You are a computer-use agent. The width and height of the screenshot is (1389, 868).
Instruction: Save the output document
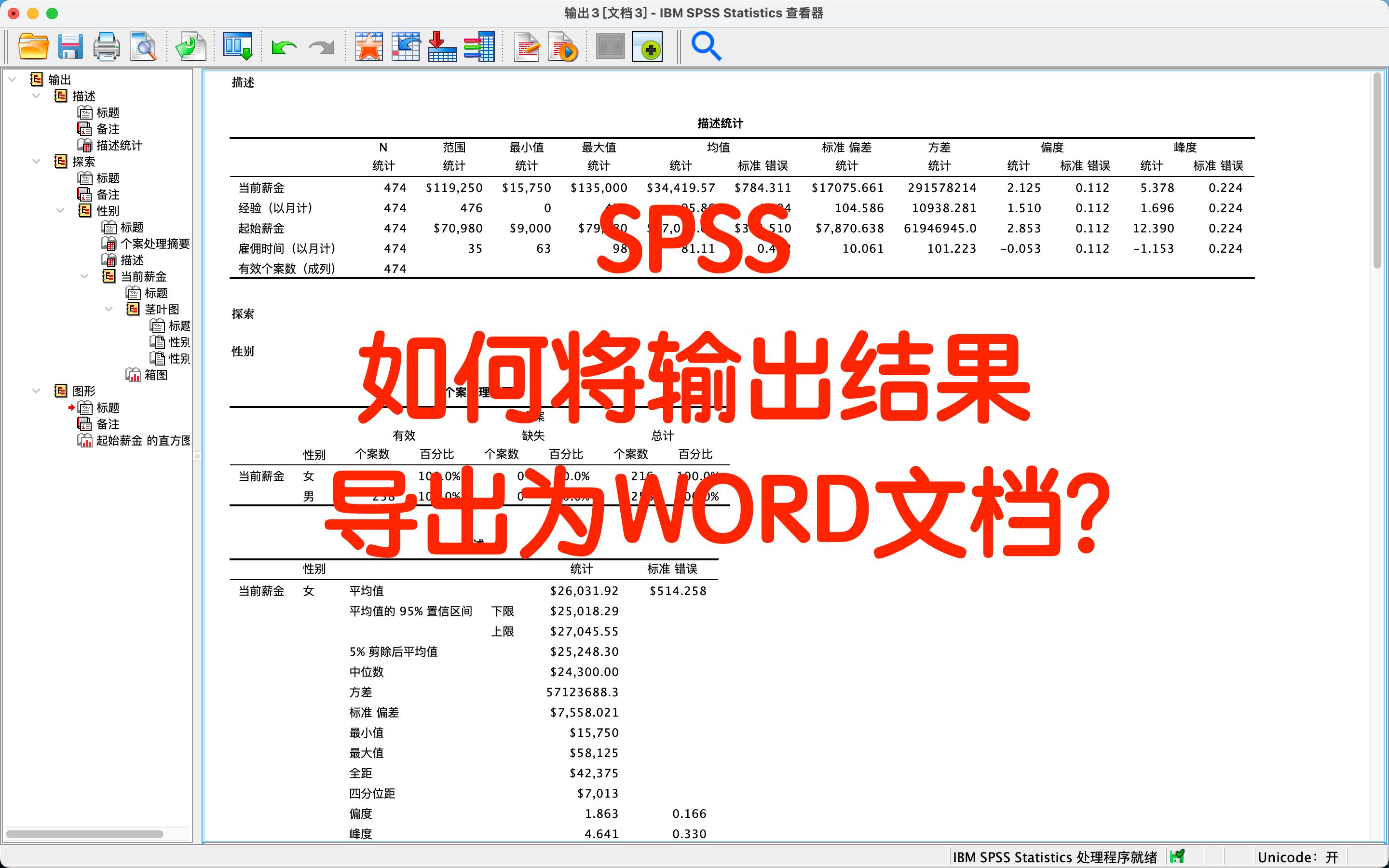[70, 46]
